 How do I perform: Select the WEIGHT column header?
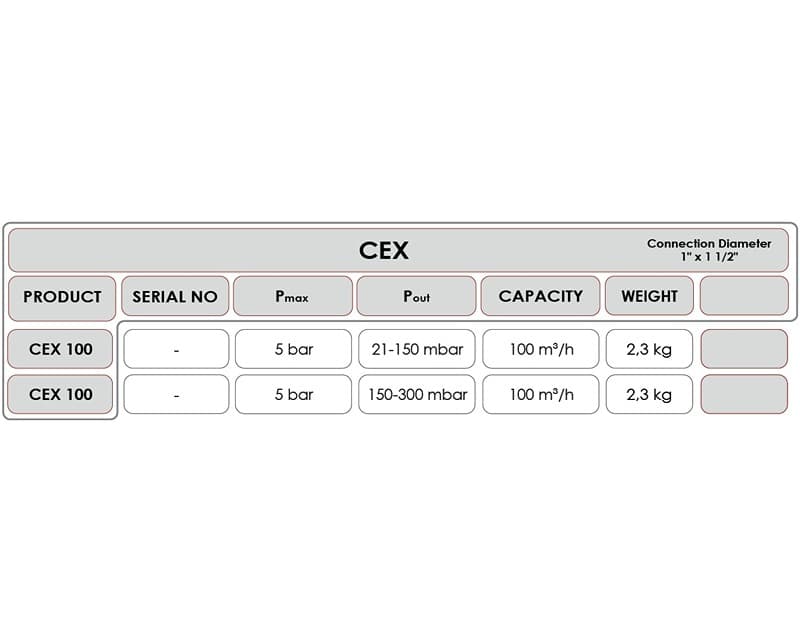coord(649,296)
